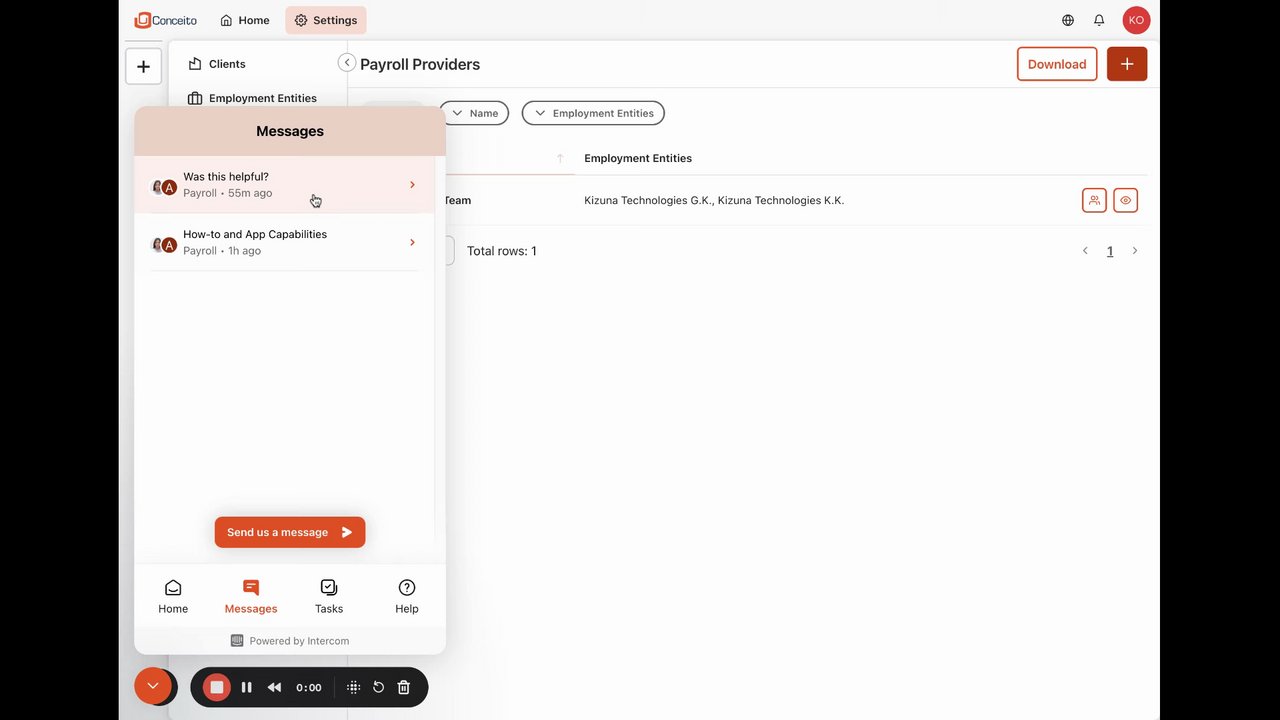
Task: Download the payroll providers list
Action: point(1057,64)
